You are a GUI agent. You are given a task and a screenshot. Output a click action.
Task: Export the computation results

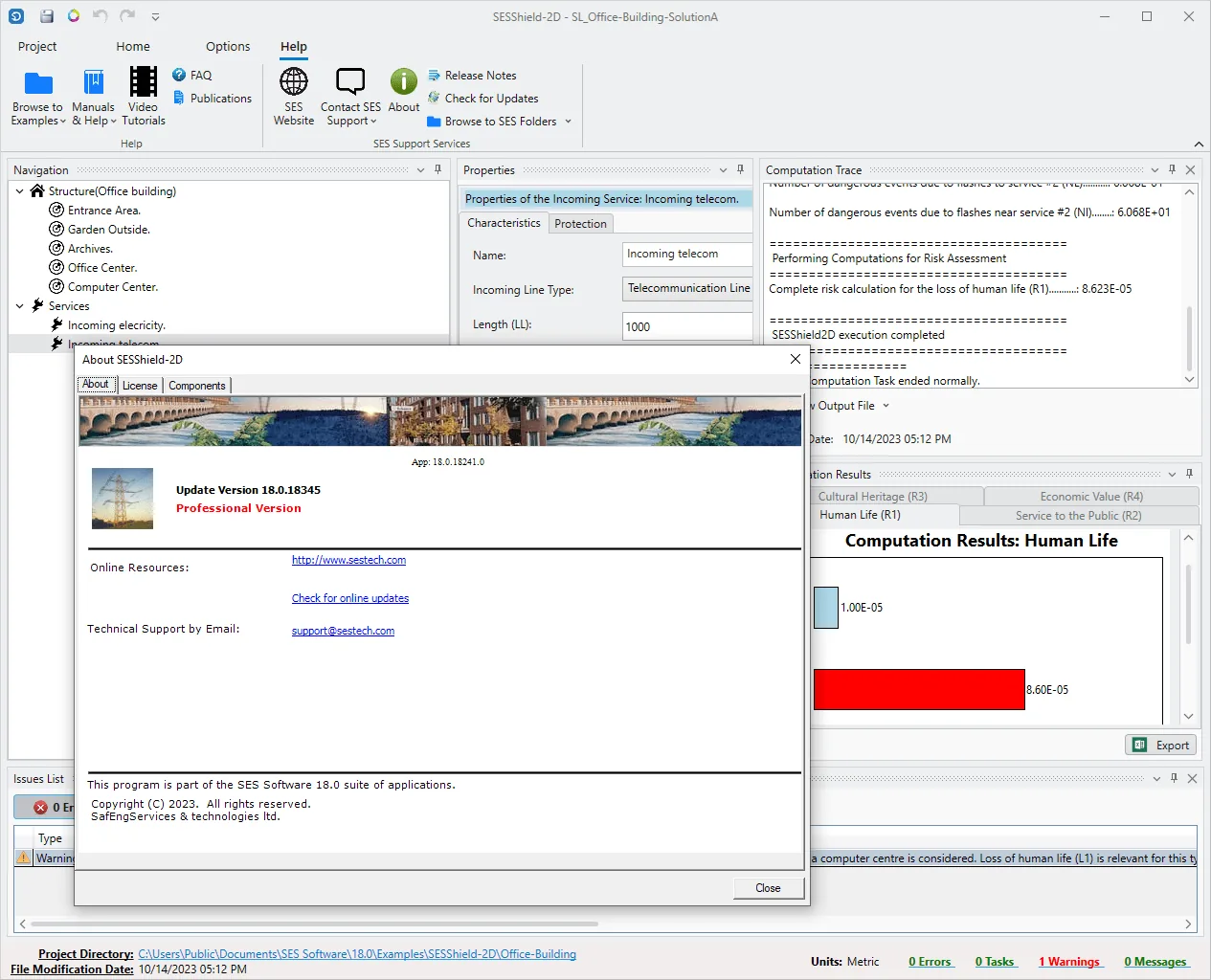(1160, 745)
